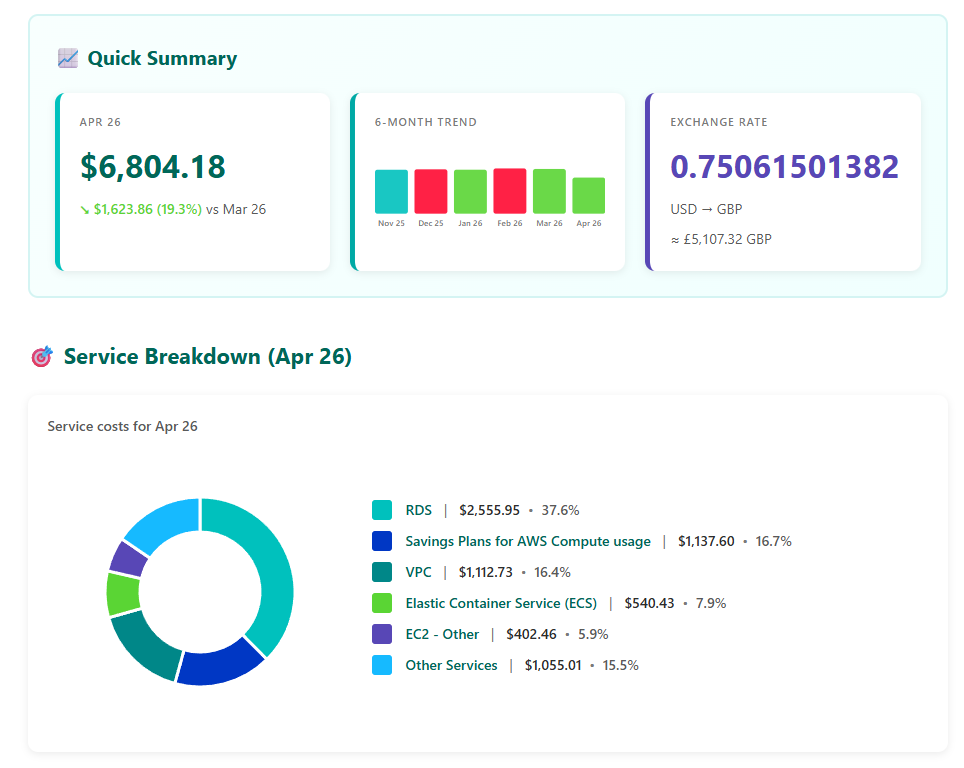This screenshot has width=964, height=768.
Task: Click the Other Services light blue swatch
Action: point(382,665)
